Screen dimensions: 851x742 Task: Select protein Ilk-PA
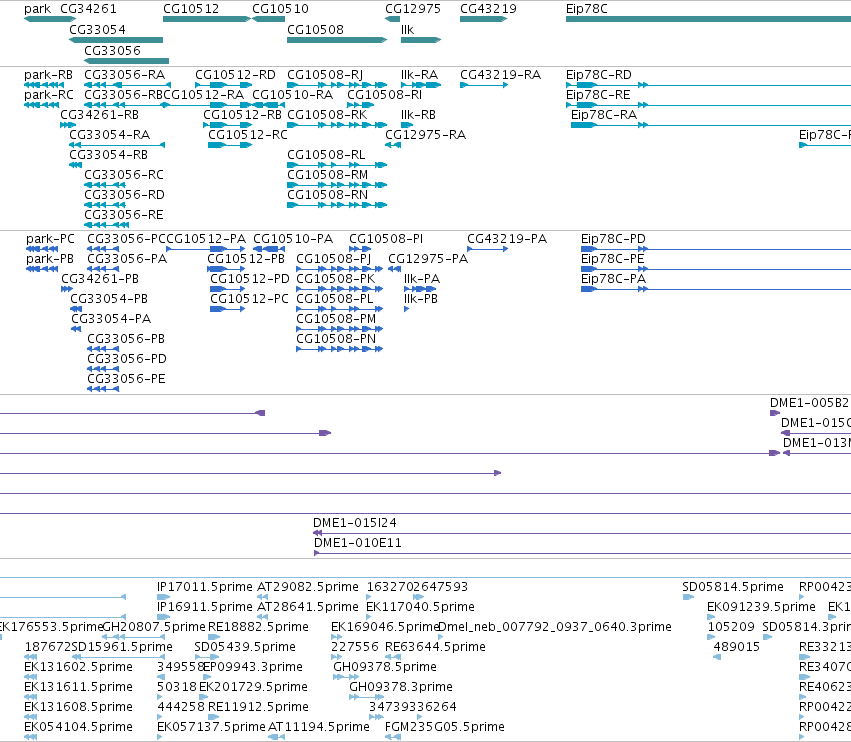coord(422,279)
